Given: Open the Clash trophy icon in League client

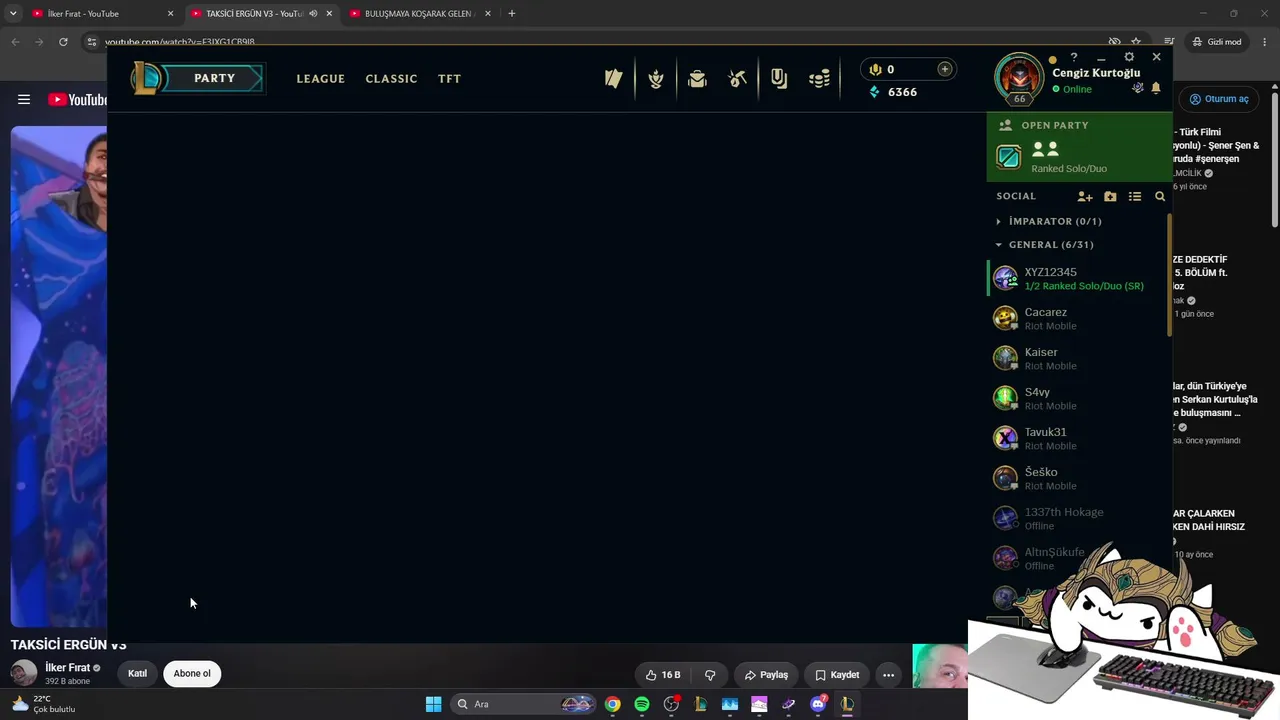Looking at the screenshot, I should [656, 78].
